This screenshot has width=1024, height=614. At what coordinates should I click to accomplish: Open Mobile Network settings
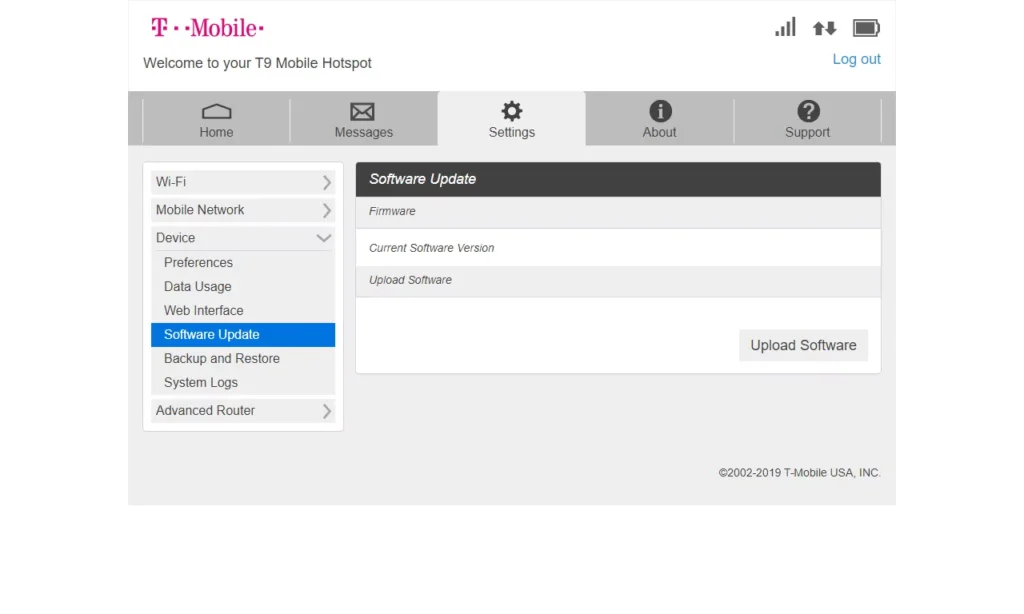(243, 210)
